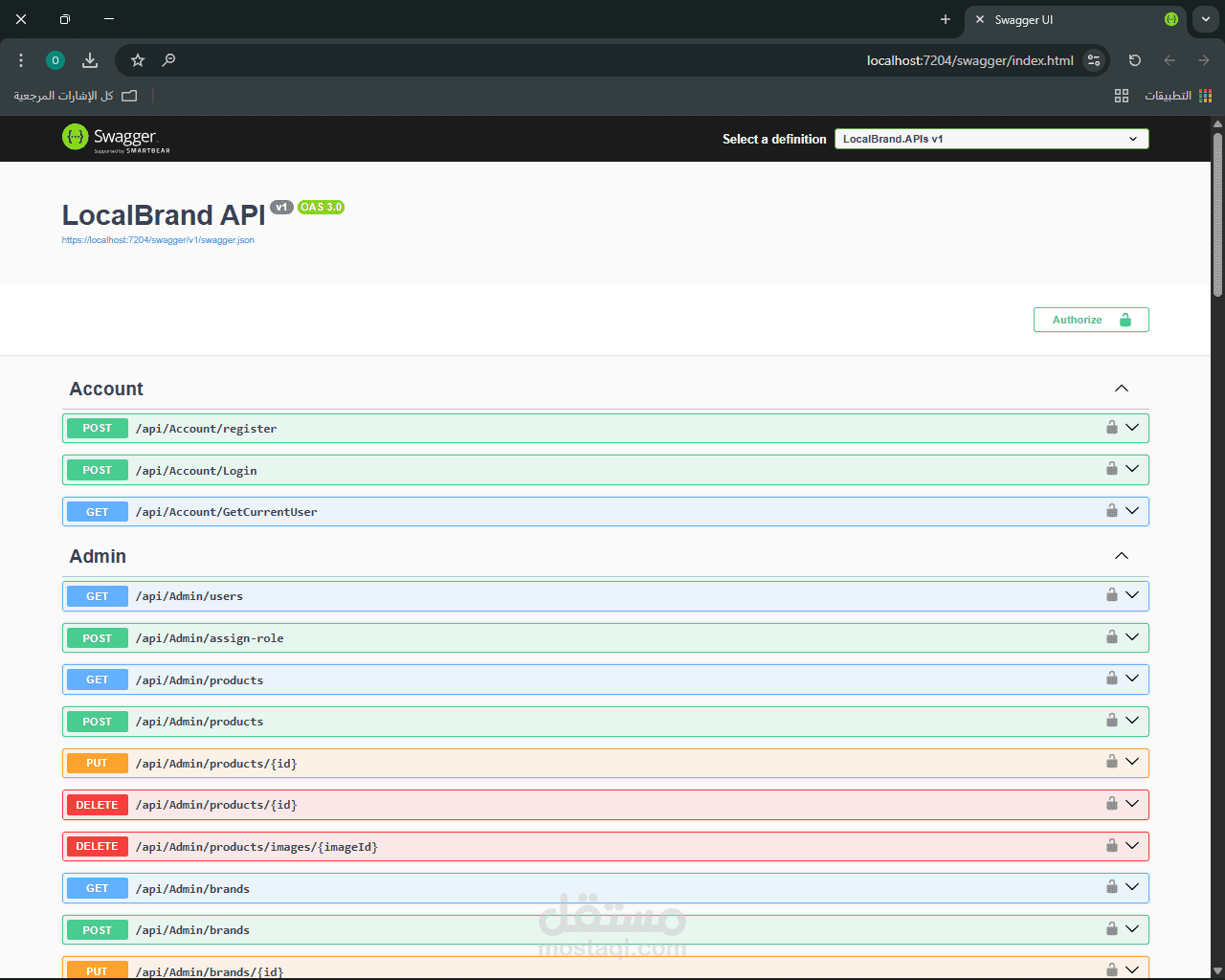Click GET button for /api/Admin/users
Viewport: 1225px width, 980px height.
click(x=97, y=596)
